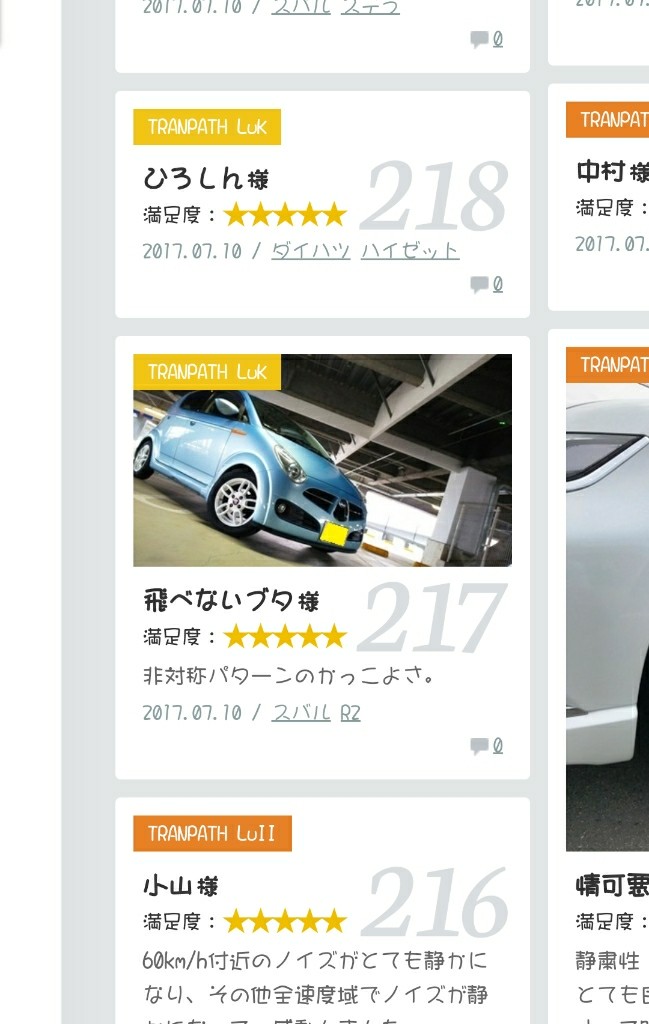This screenshot has width=649, height=1024.
Task: Open the R2 model link
Action: click(x=351, y=712)
